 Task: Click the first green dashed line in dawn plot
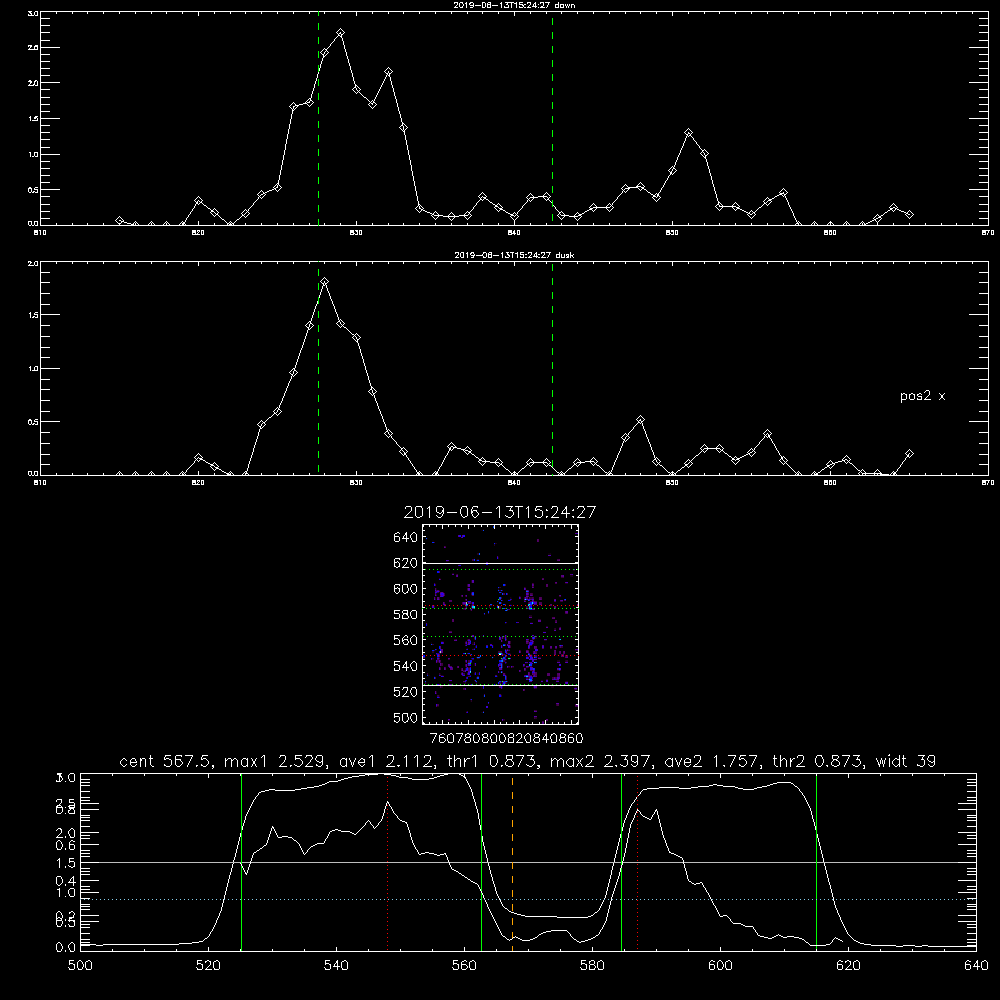[318, 121]
